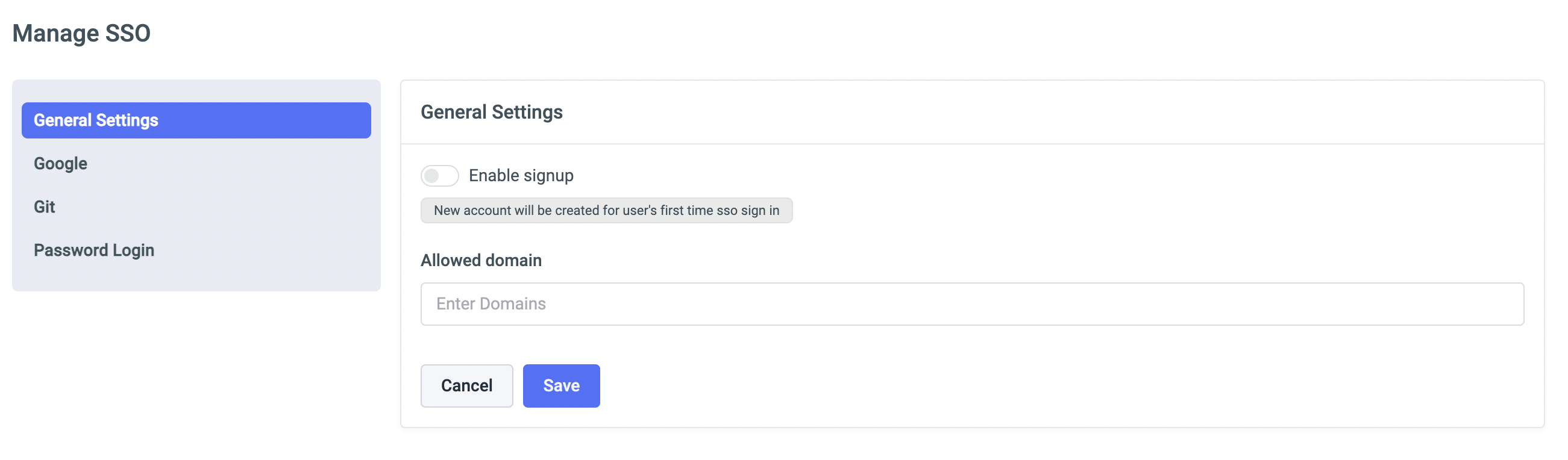Choose Google from the SSO menu list
The height and width of the screenshot is (460, 1568).
click(x=61, y=164)
